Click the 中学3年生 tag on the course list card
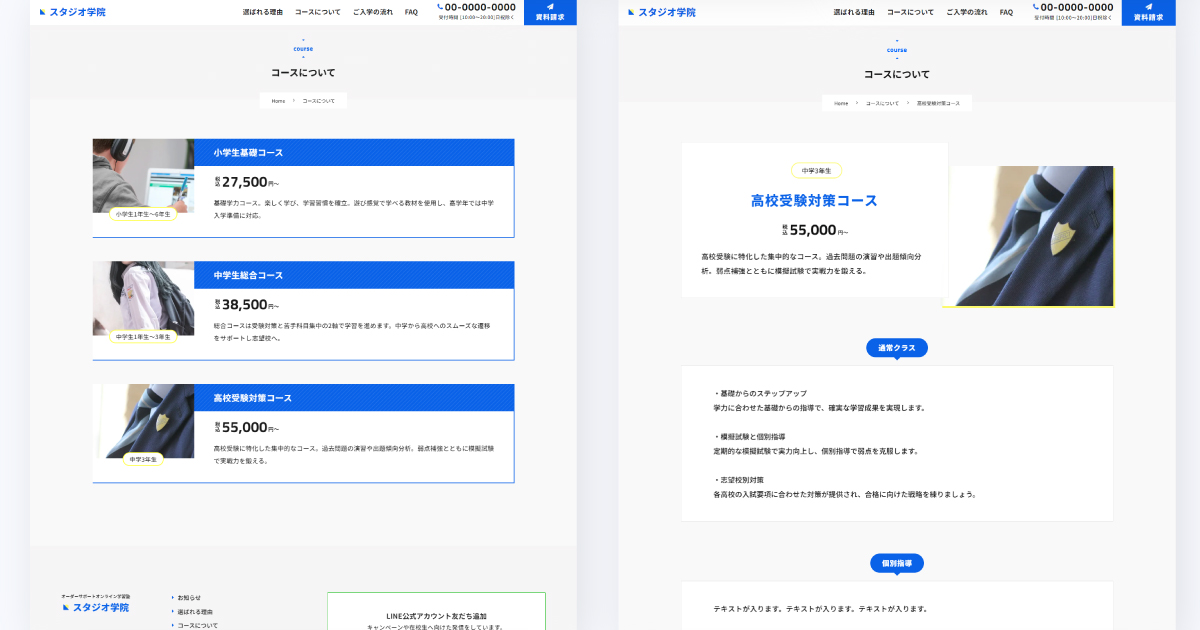1200x630 pixels. click(x=143, y=459)
